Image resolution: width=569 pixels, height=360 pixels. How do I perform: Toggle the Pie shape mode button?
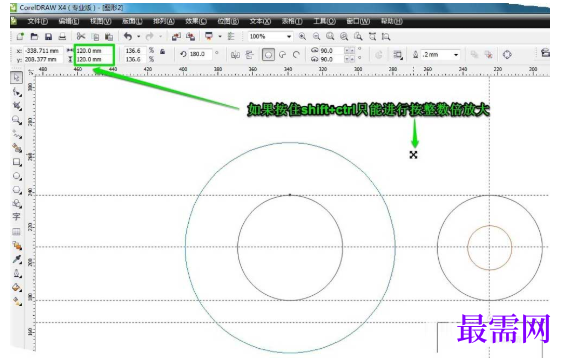(x=282, y=55)
